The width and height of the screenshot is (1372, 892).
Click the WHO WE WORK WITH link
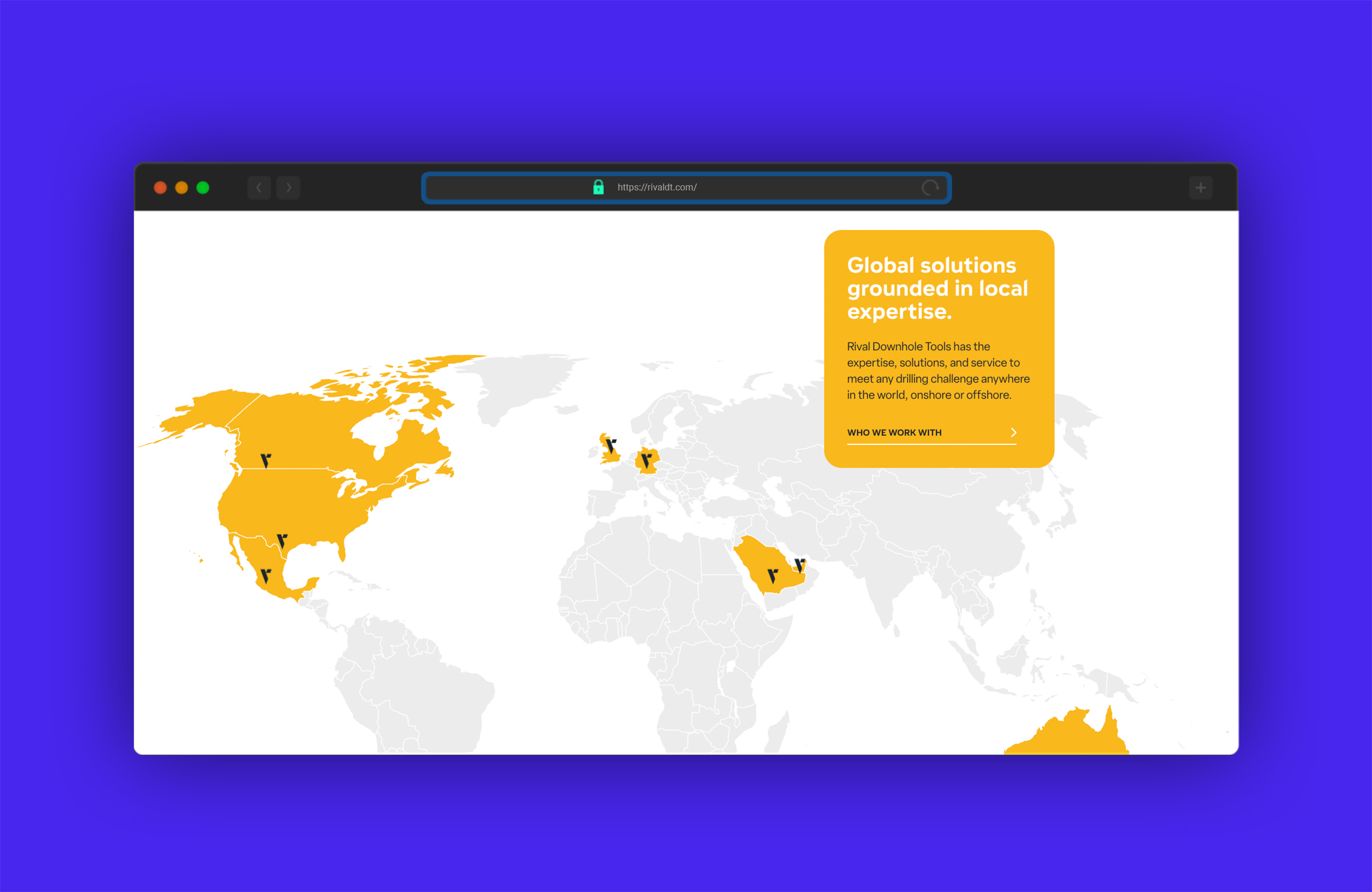894,432
